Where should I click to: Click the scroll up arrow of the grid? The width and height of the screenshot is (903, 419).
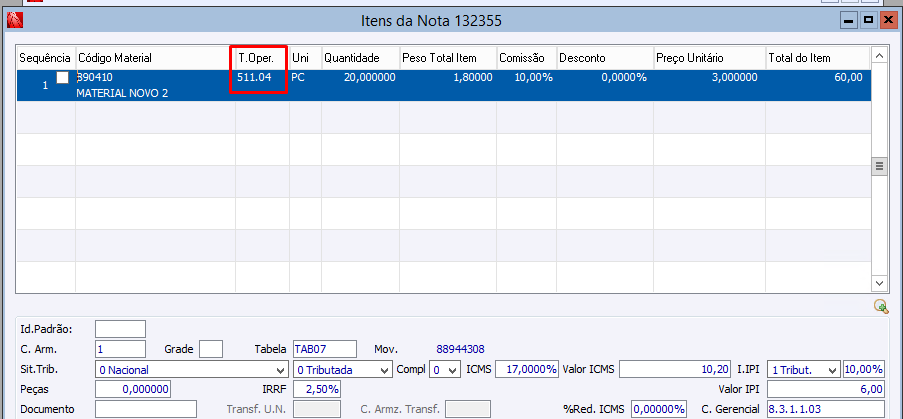click(x=879, y=55)
